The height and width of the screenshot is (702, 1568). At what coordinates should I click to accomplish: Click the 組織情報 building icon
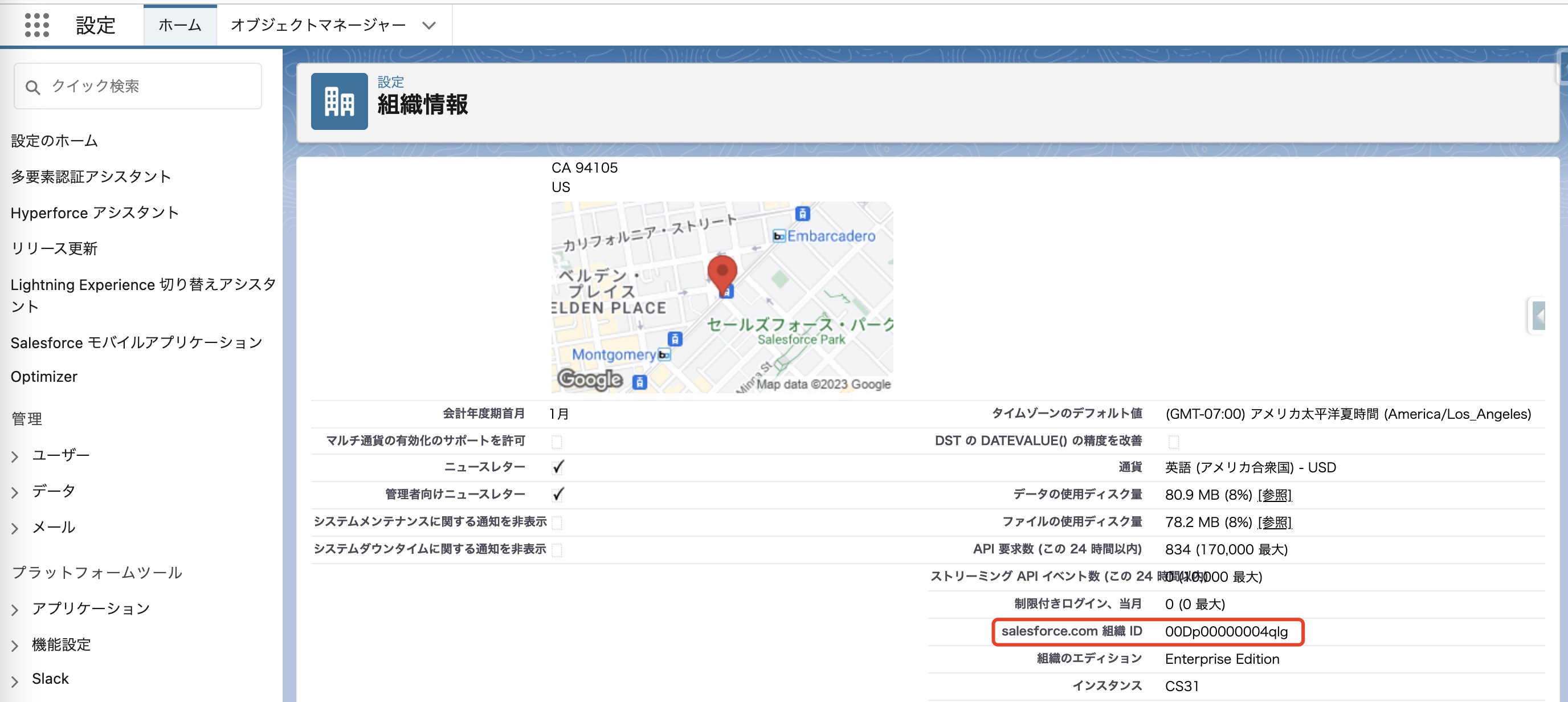click(339, 101)
